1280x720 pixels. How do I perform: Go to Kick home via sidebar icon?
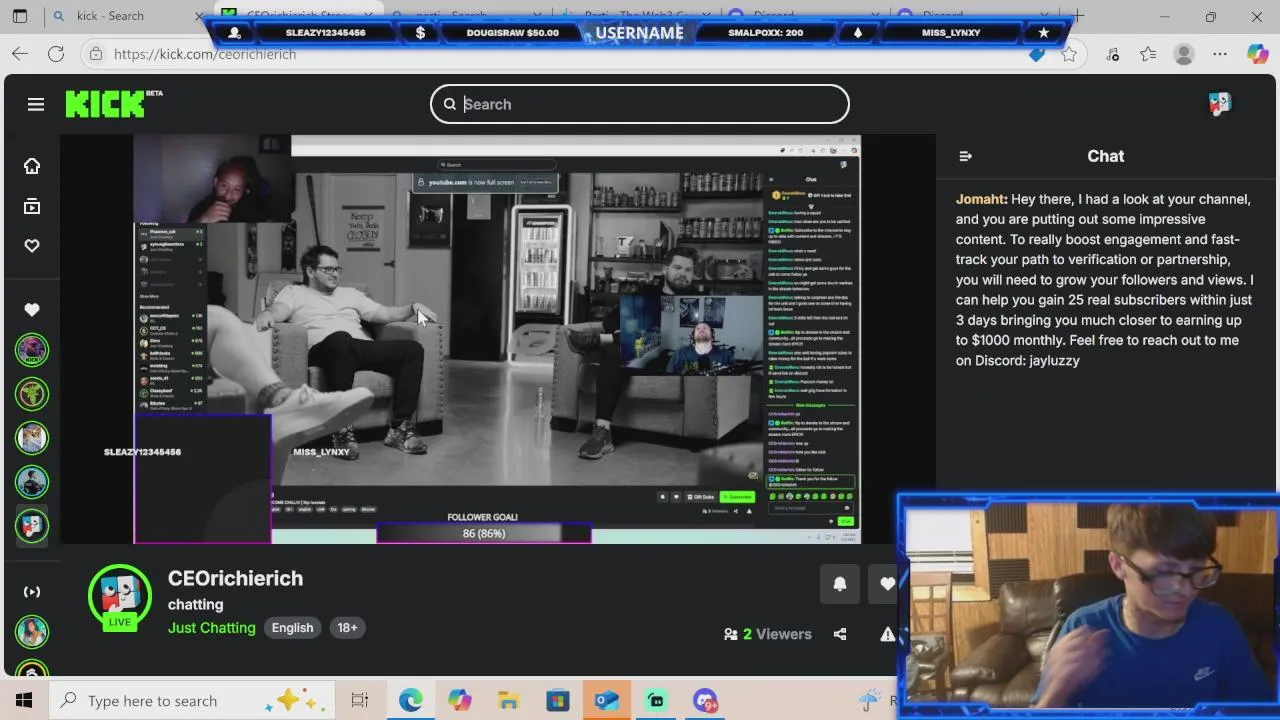click(32, 166)
